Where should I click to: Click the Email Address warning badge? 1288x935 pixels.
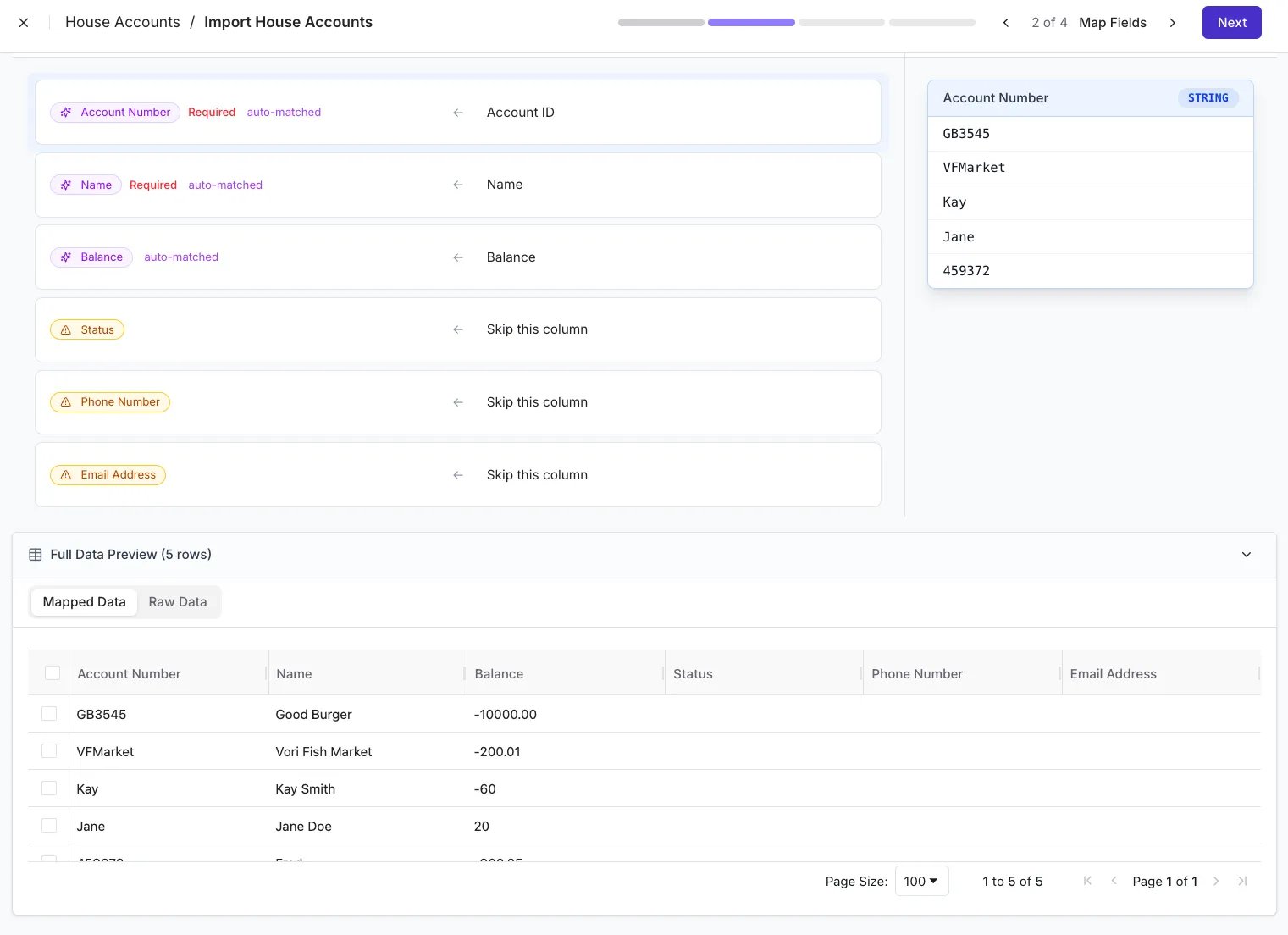108,475
